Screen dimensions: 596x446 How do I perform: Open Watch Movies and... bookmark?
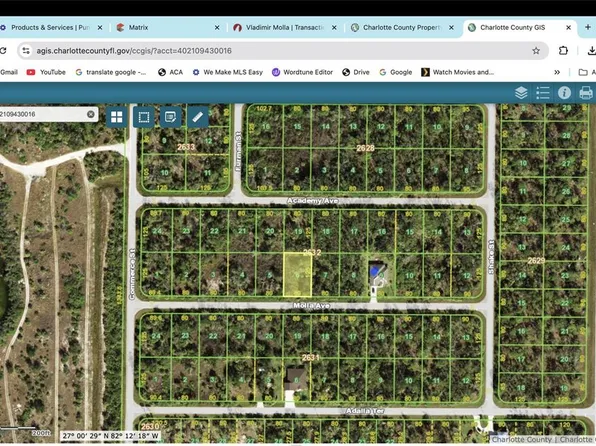[x=458, y=72]
